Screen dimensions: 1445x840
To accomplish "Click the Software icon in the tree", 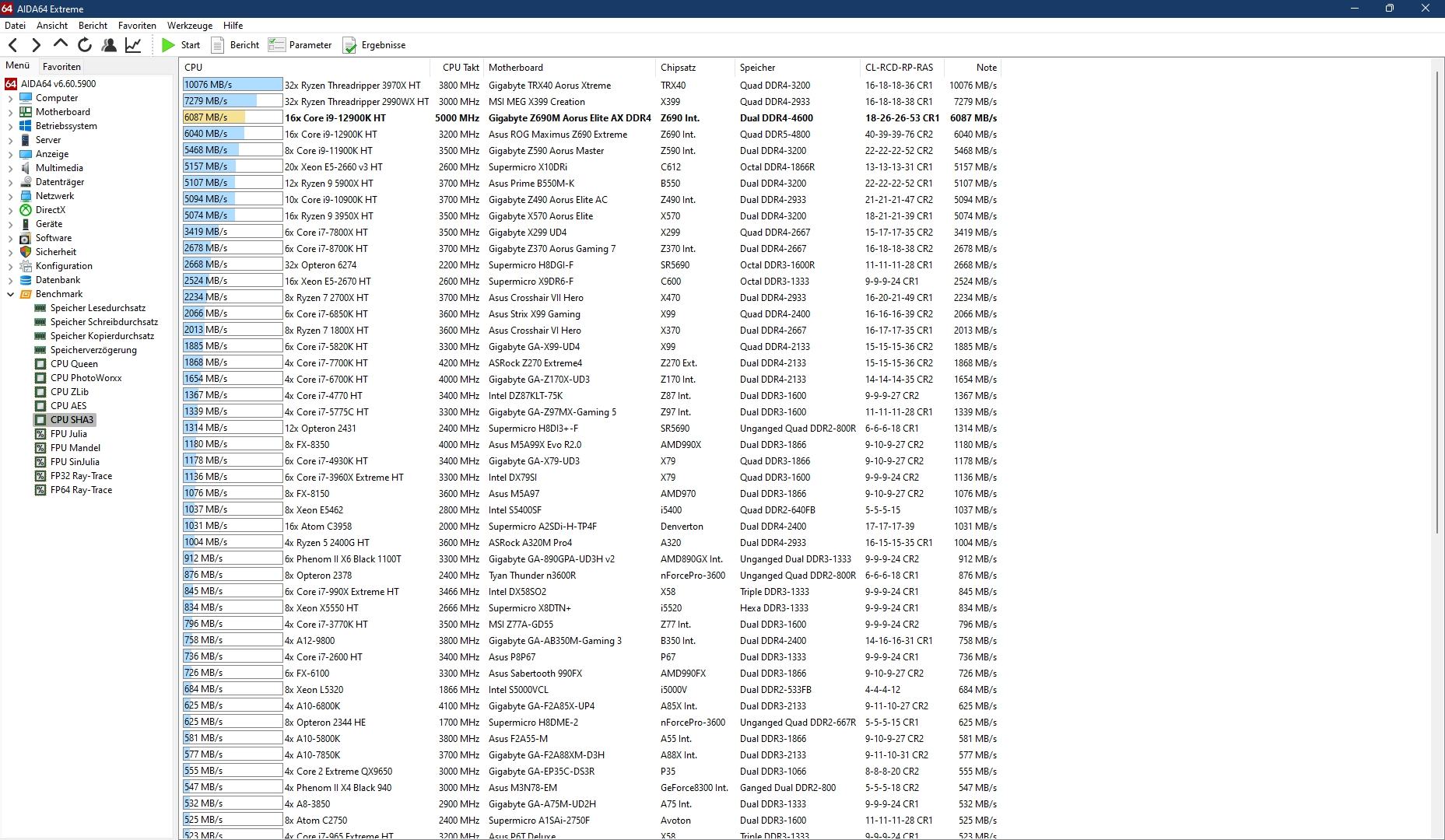I will tap(26, 238).
